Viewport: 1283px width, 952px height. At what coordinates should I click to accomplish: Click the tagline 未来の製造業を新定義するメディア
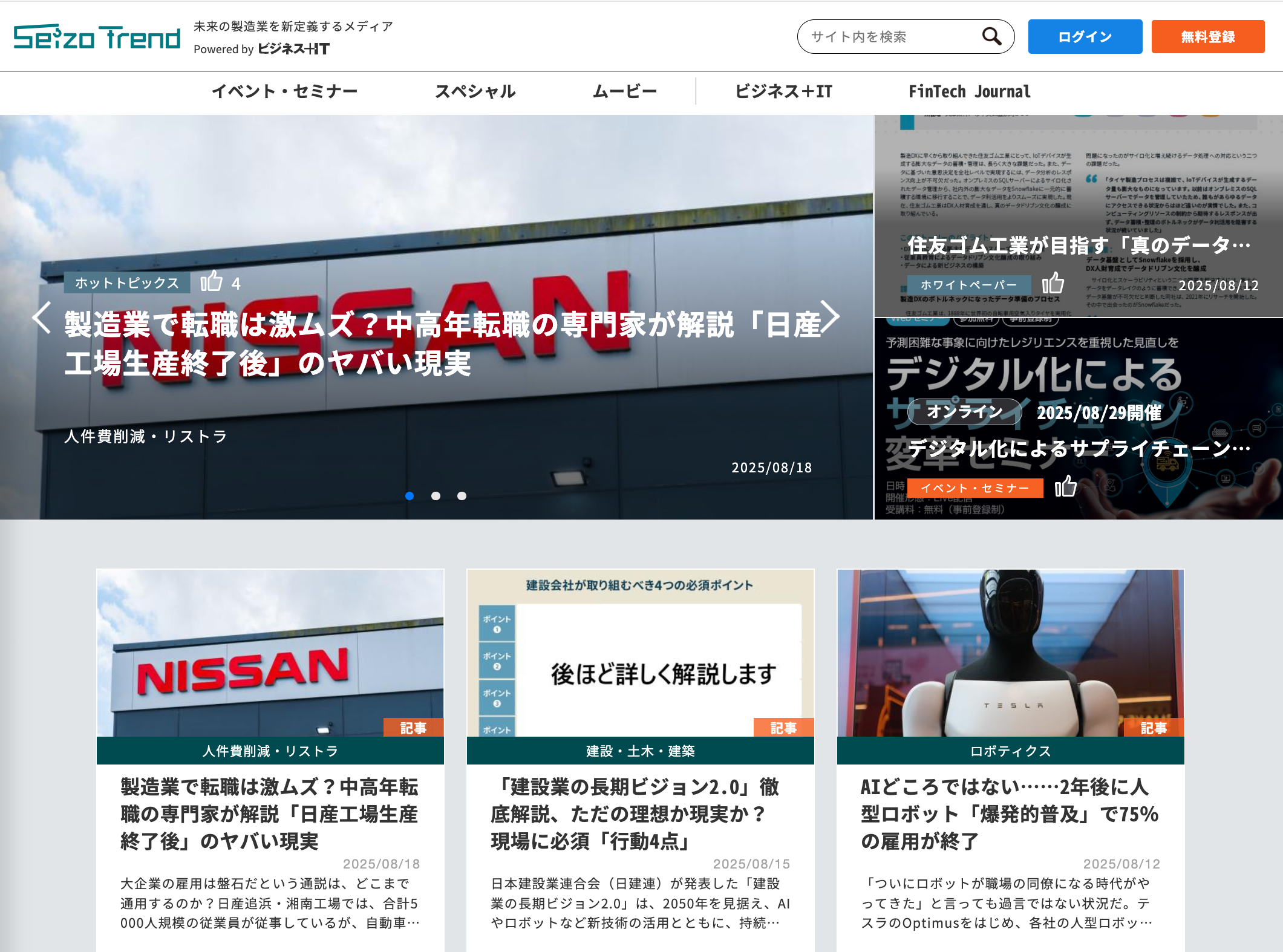[x=293, y=27]
